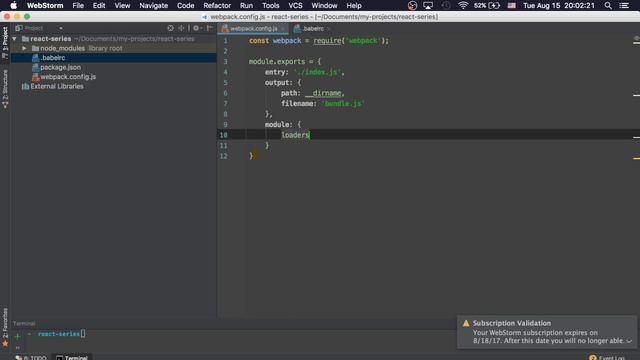
Task: Click the collapse all icon in Project panel
Action: (181, 28)
